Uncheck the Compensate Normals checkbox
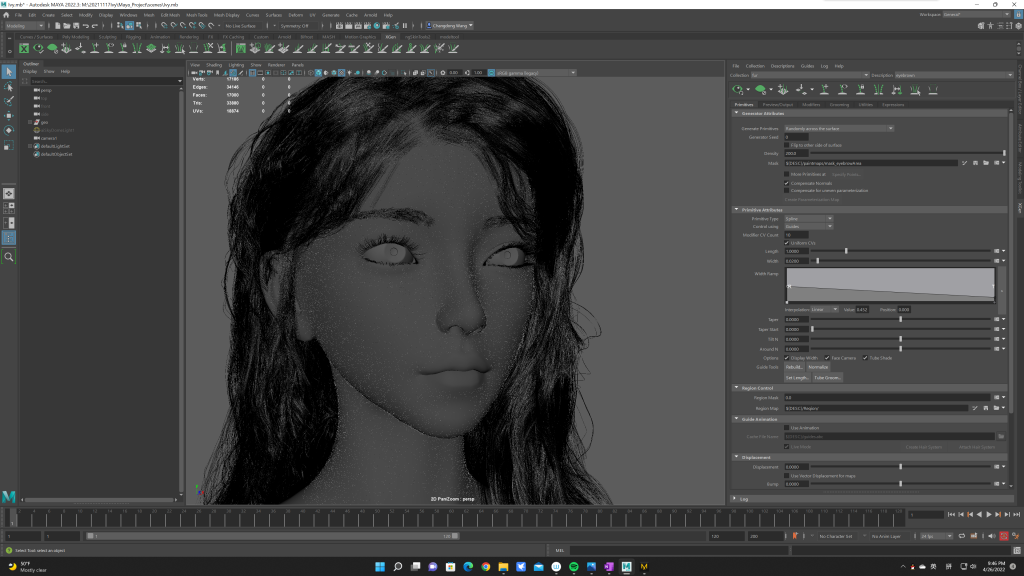This screenshot has height=576, width=1024. (x=788, y=182)
